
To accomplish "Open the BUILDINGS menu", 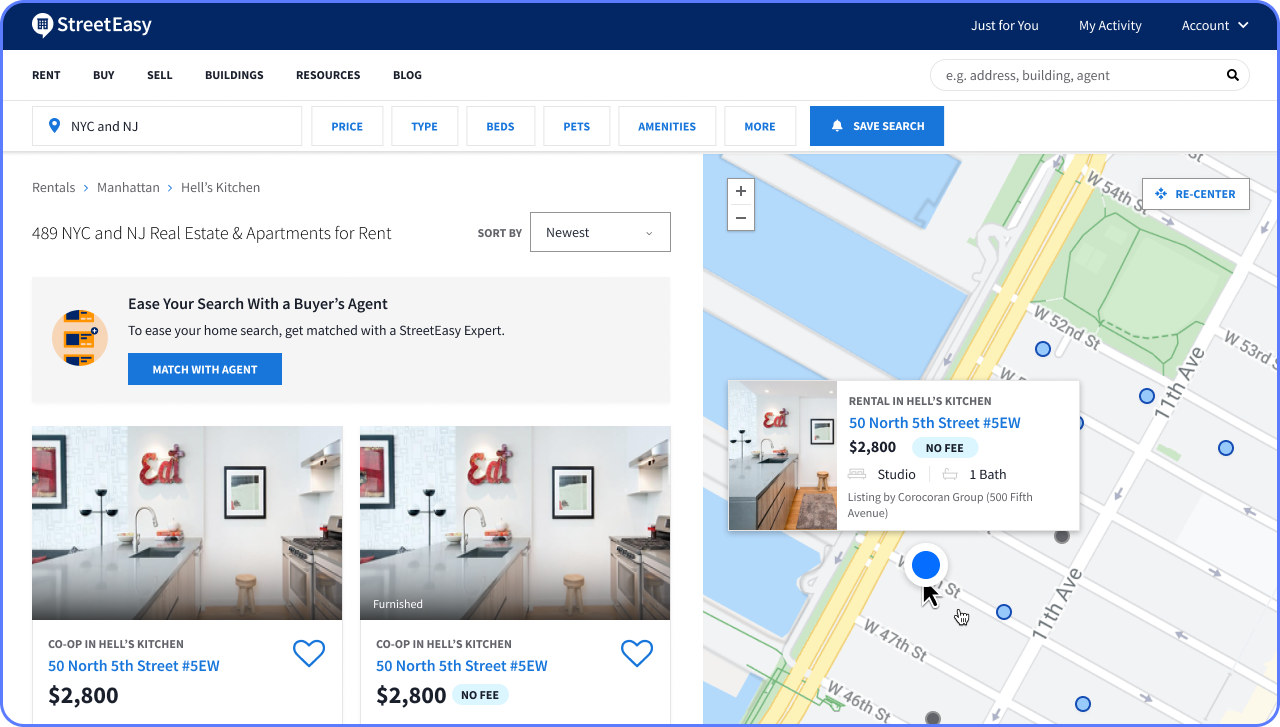I will (x=234, y=75).
